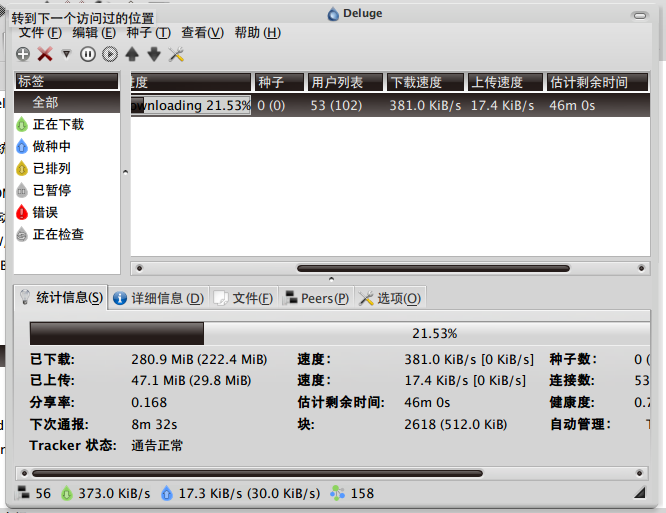
Task: Click the Add Torrent plus icon
Action: click(x=23, y=54)
